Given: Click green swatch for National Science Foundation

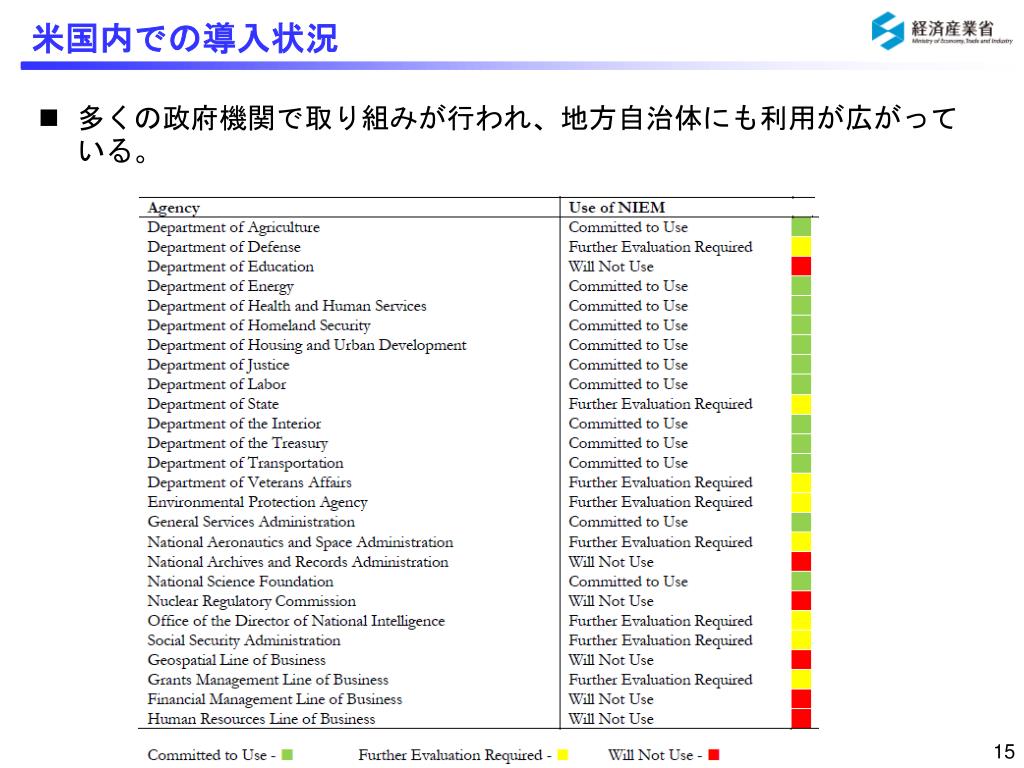Looking at the screenshot, I should (x=801, y=581).
